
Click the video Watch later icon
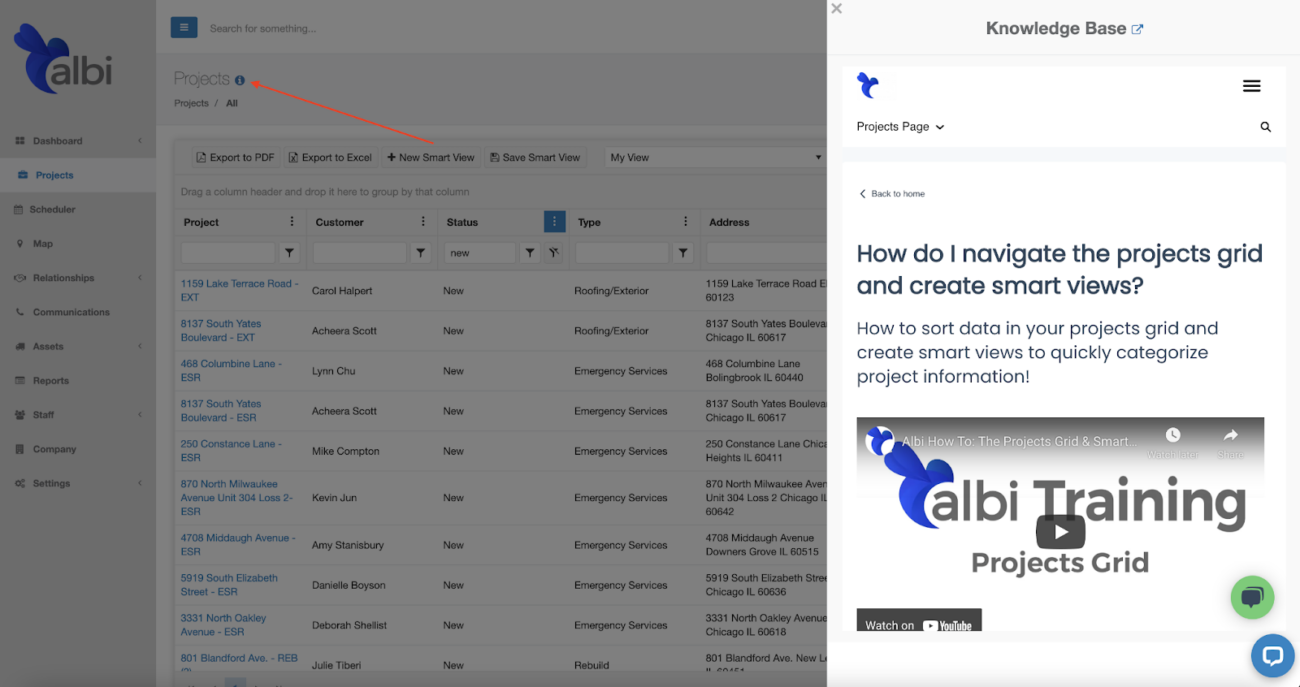point(1173,436)
